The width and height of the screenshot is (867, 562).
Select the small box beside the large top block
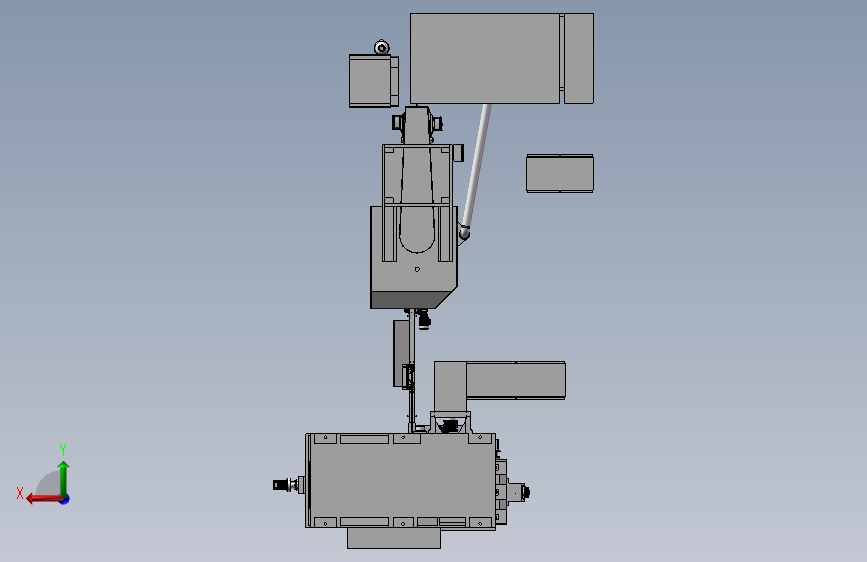coord(373,81)
